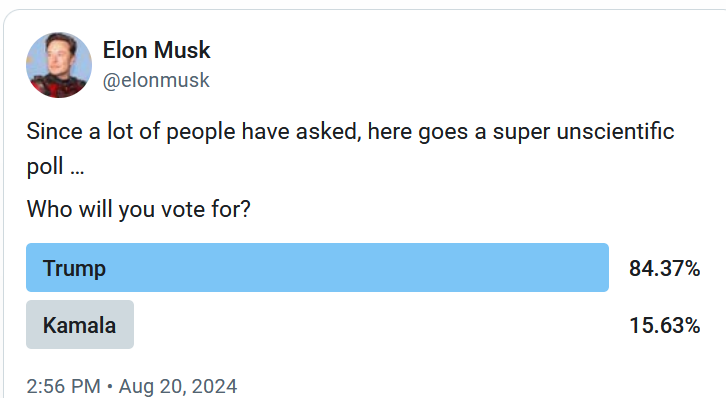Screen dimensions: 726x398
Task: Click the Aug 20, 2024 date
Action: pyautogui.click(x=178, y=386)
